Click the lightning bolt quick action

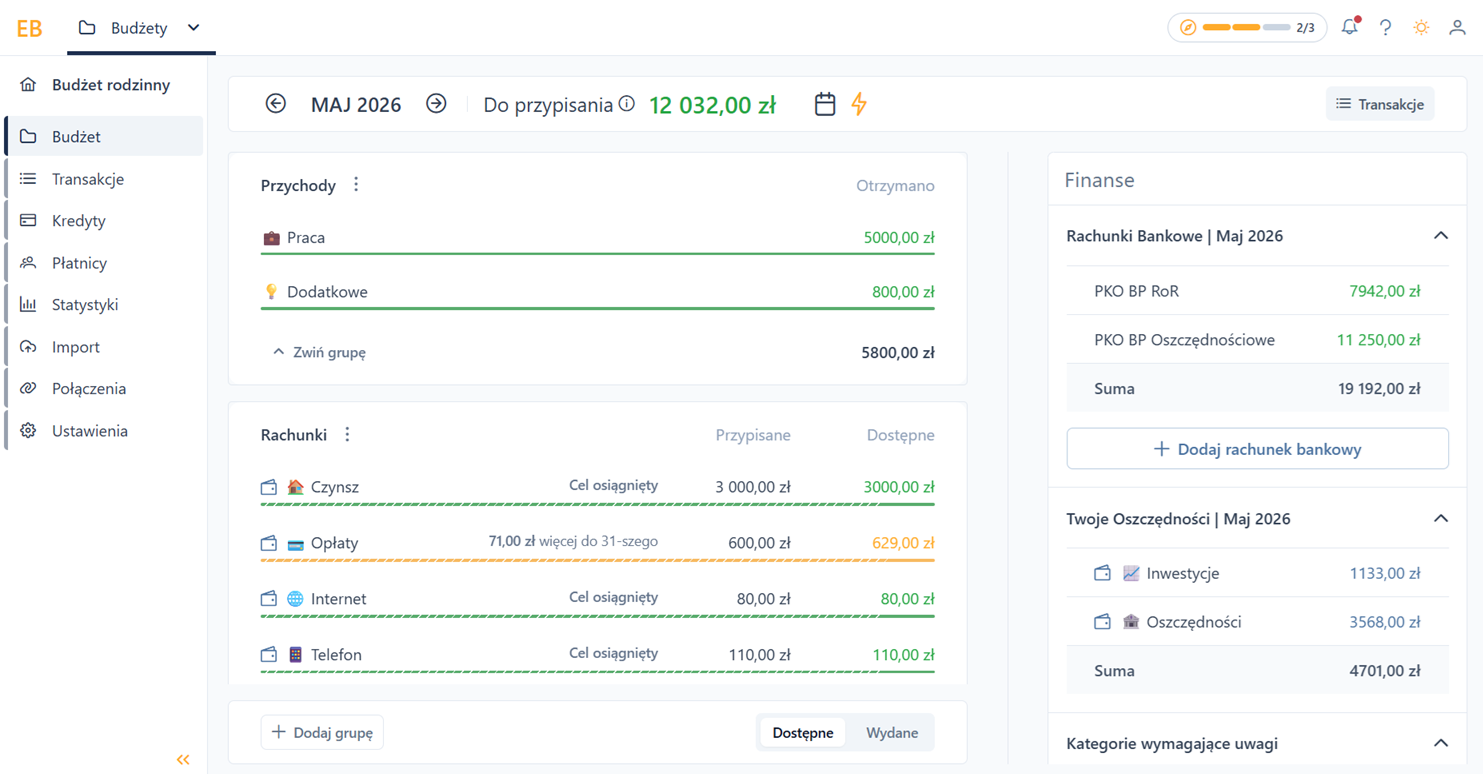[x=859, y=104]
